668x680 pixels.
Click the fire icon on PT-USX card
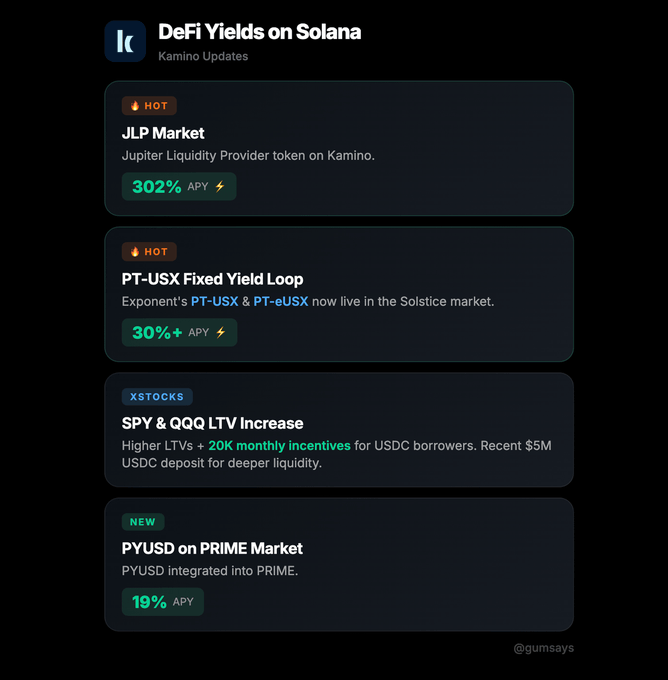pyautogui.click(x=135, y=252)
